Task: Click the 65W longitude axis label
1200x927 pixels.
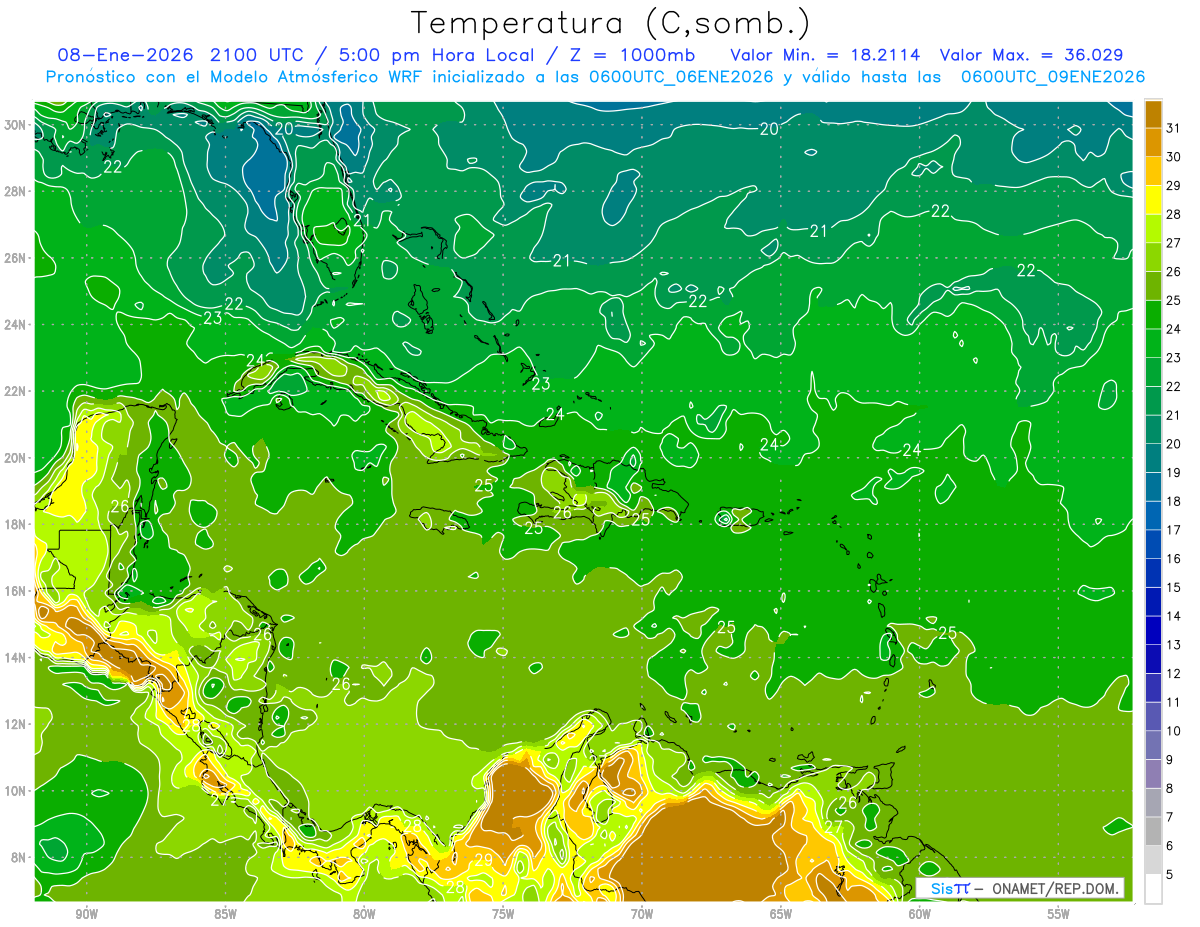Action: tap(781, 914)
